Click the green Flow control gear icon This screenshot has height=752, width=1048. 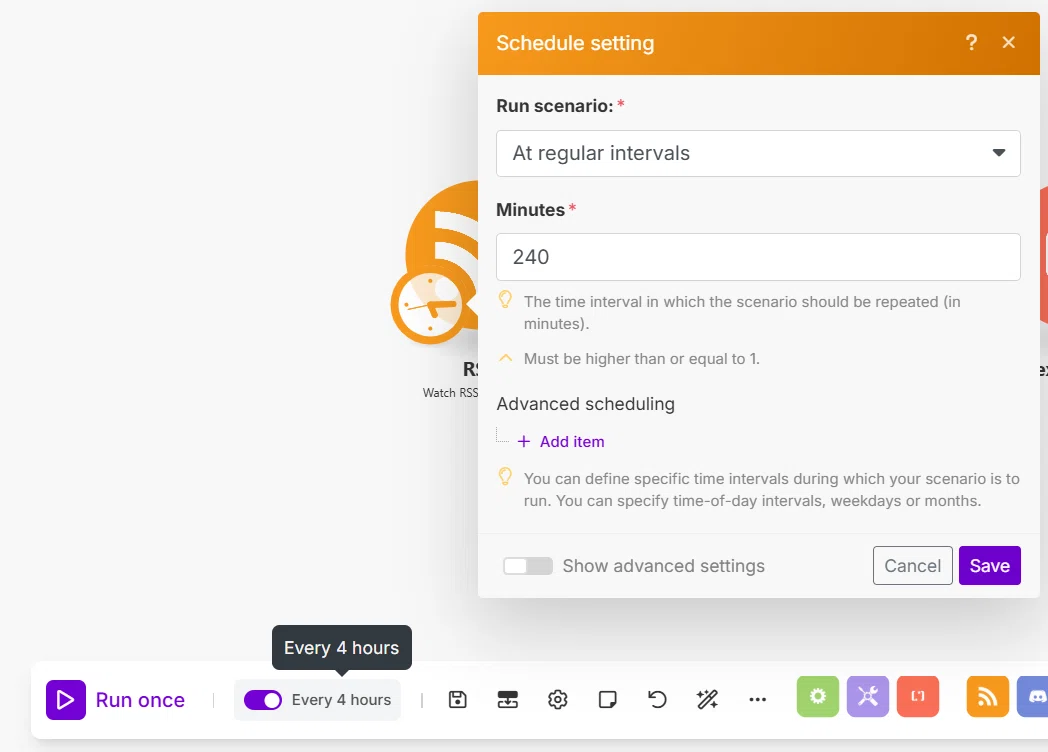click(x=817, y=697)
